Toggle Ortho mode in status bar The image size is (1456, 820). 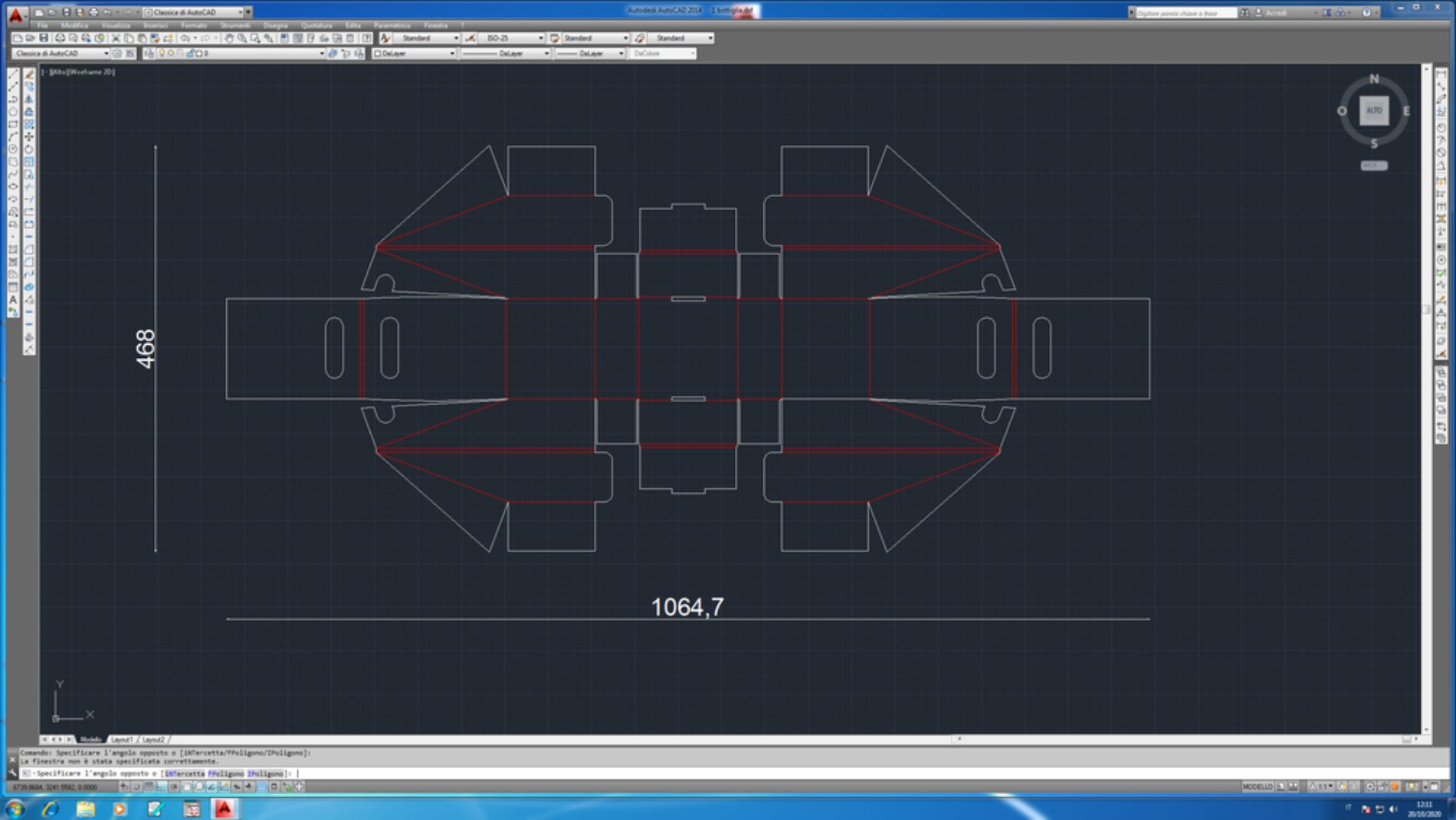coord(162,786)
